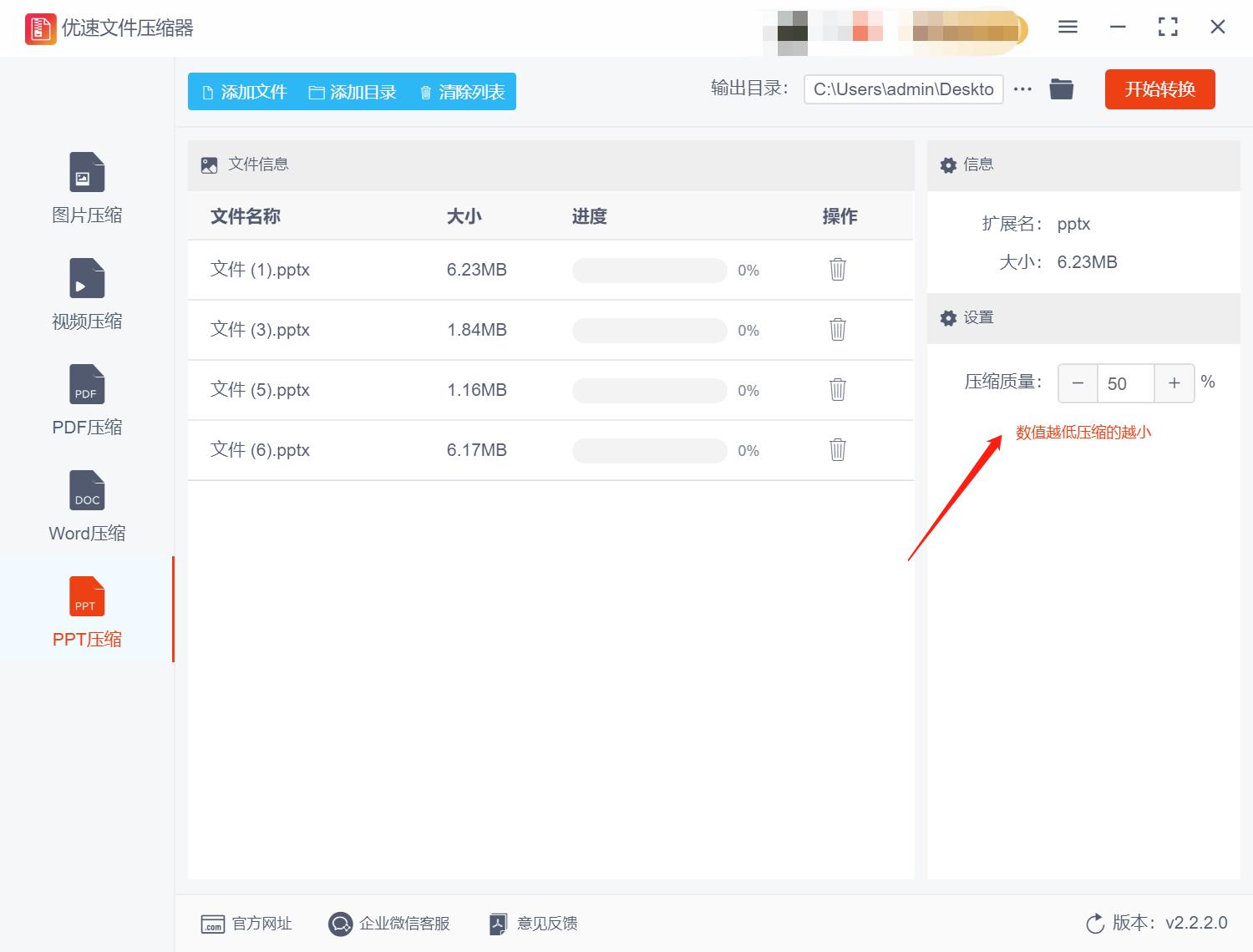The height and width of the screenshot is (952, 1253).
Task: Decrease 压缩质量 with the minus stepper
Action: [1078, 382]
